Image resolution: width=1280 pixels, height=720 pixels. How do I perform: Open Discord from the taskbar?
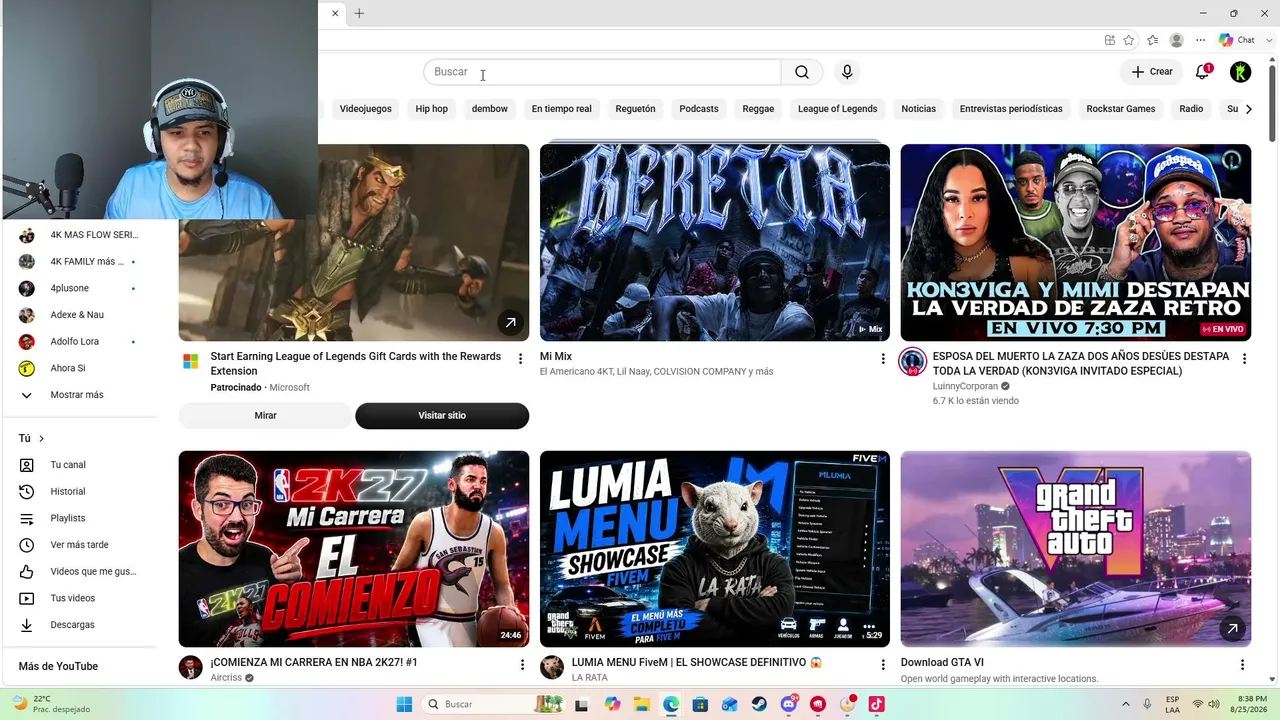point(789,704)
